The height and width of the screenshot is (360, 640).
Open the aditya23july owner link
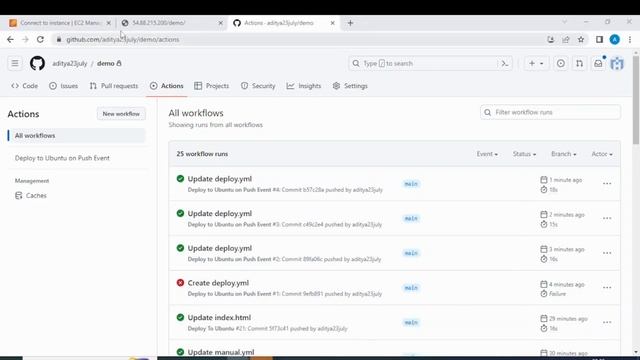[x=69, y=63]
